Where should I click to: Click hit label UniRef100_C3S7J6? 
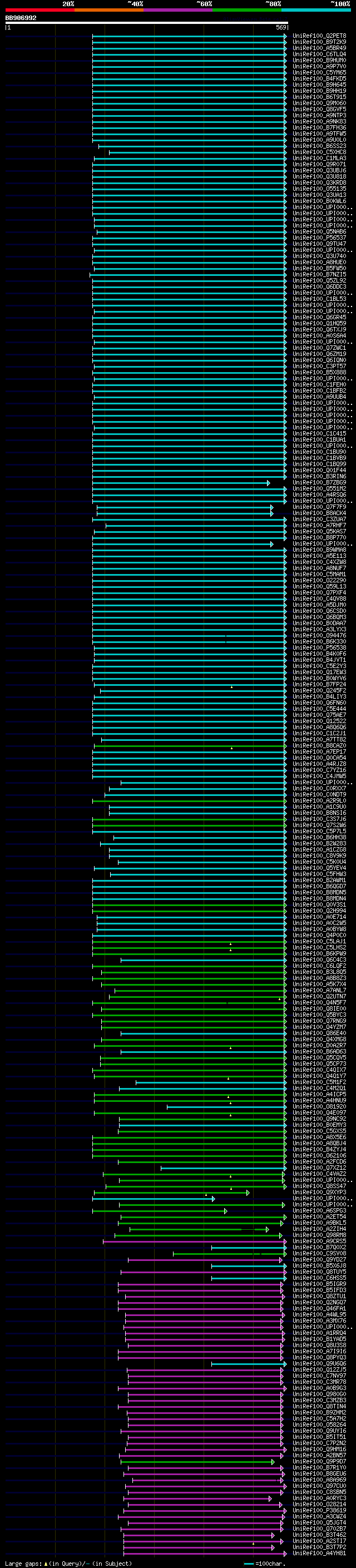point(319,819)
